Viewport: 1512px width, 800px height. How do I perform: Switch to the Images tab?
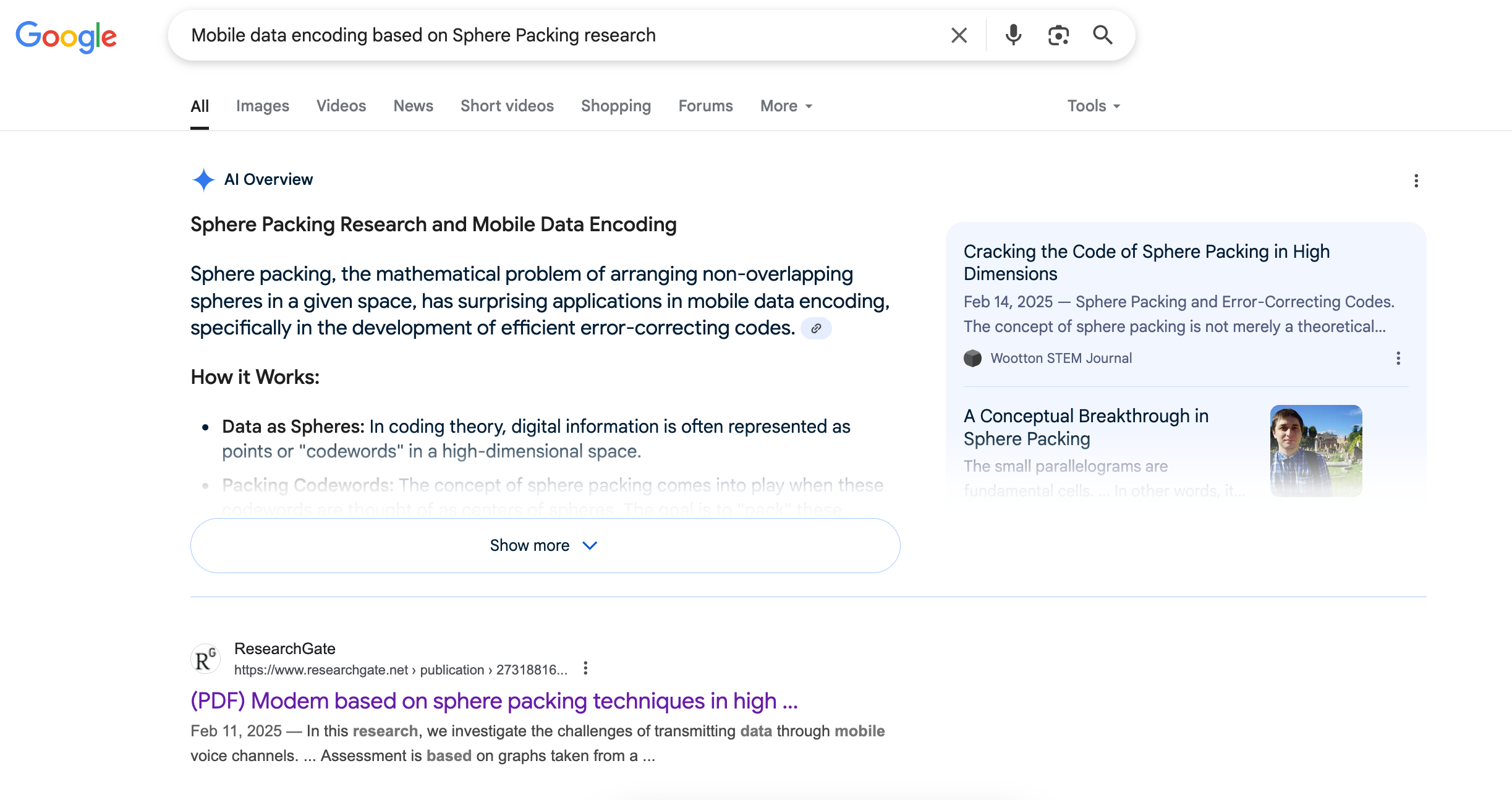[x=262, y=106]
